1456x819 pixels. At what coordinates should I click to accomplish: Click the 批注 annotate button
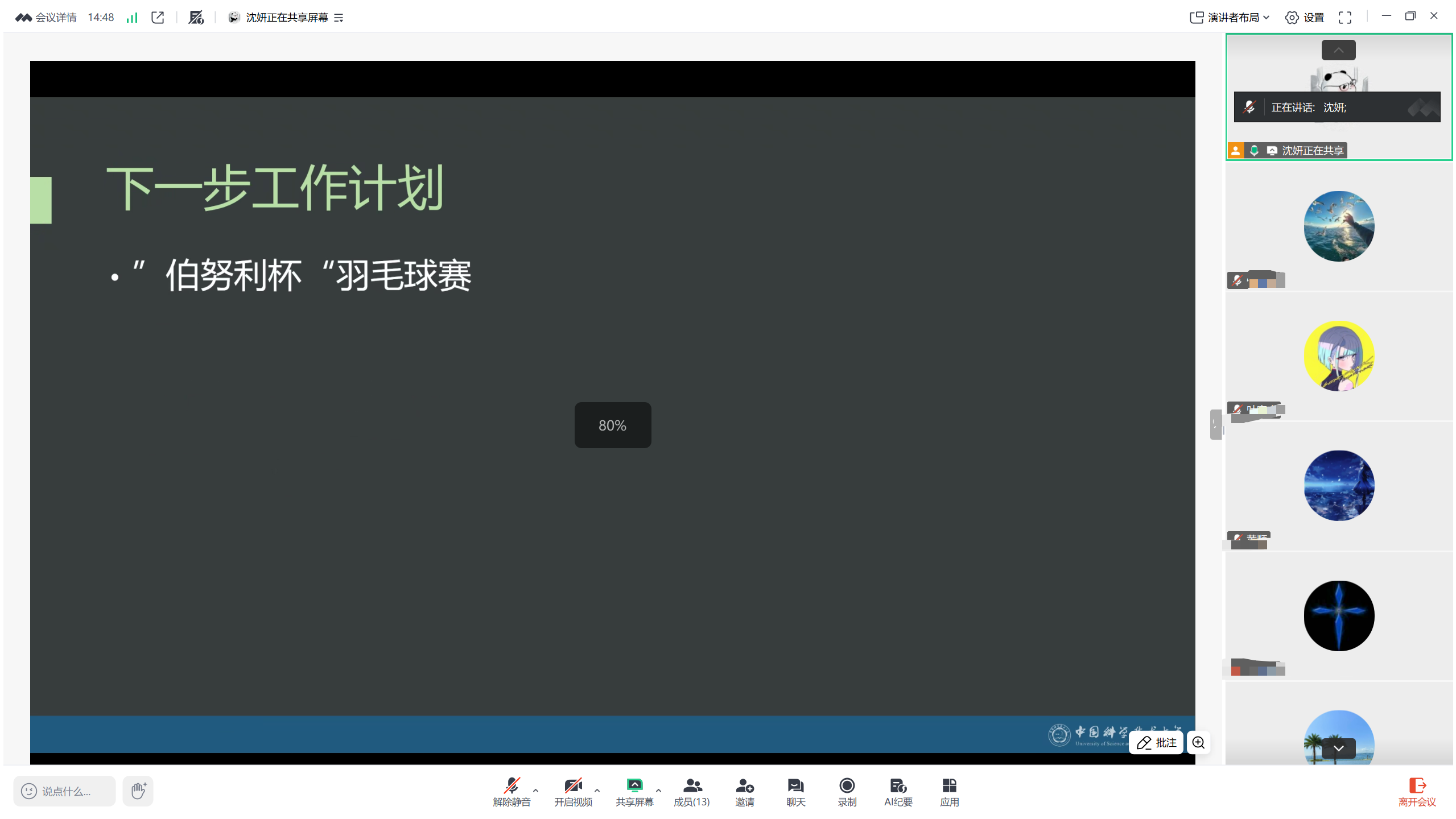1156,742
